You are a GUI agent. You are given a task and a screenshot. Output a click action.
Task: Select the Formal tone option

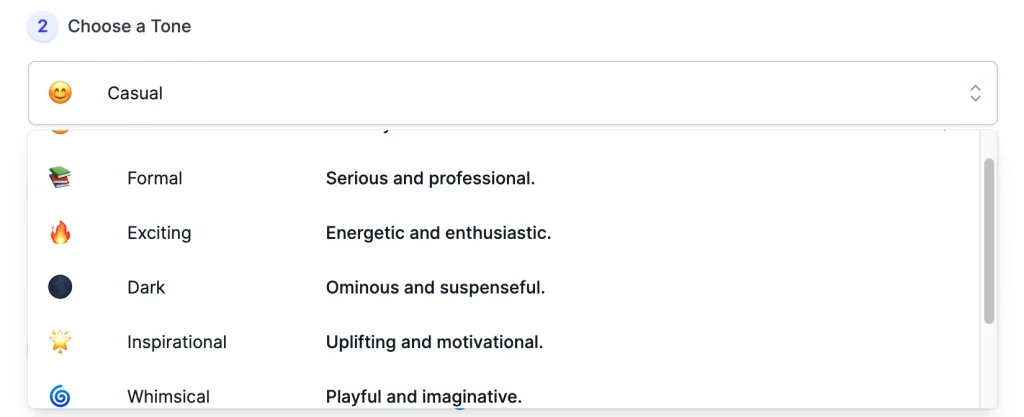[x=155, y=178]
